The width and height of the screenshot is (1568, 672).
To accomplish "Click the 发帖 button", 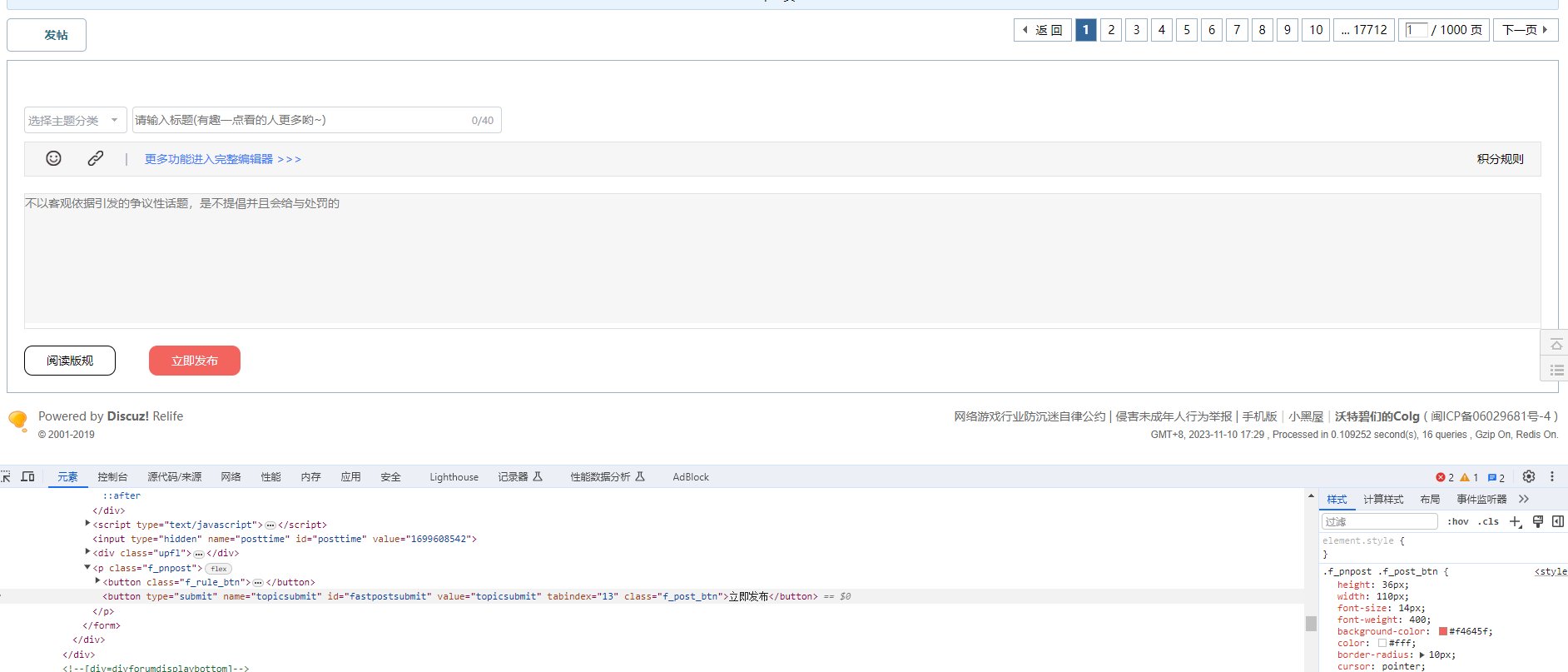I will click(47, 35).
